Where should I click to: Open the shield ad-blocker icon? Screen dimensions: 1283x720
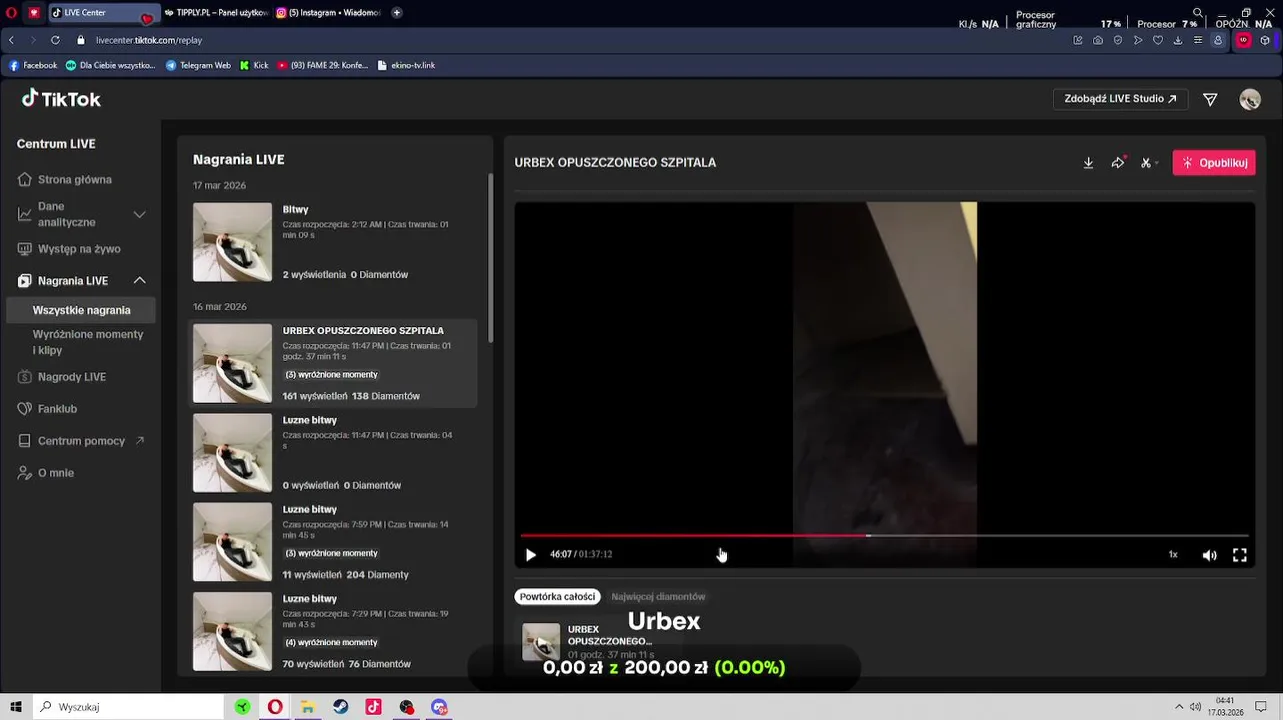(x=1118, y=40)
